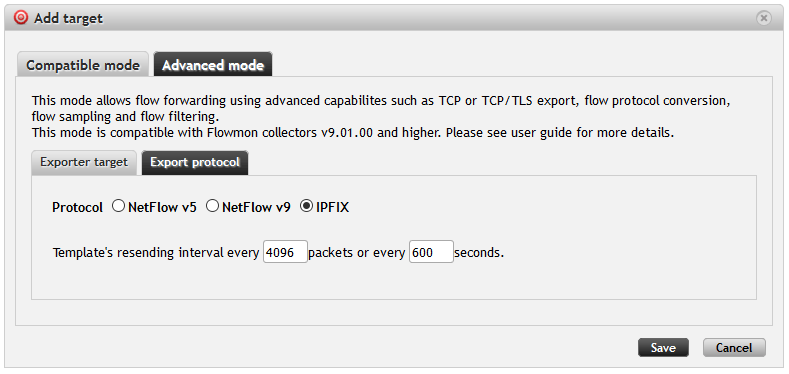Click the IPFIX label text
Image resolution: width=789 pixels, height=374 pixels.
(333, 207)
